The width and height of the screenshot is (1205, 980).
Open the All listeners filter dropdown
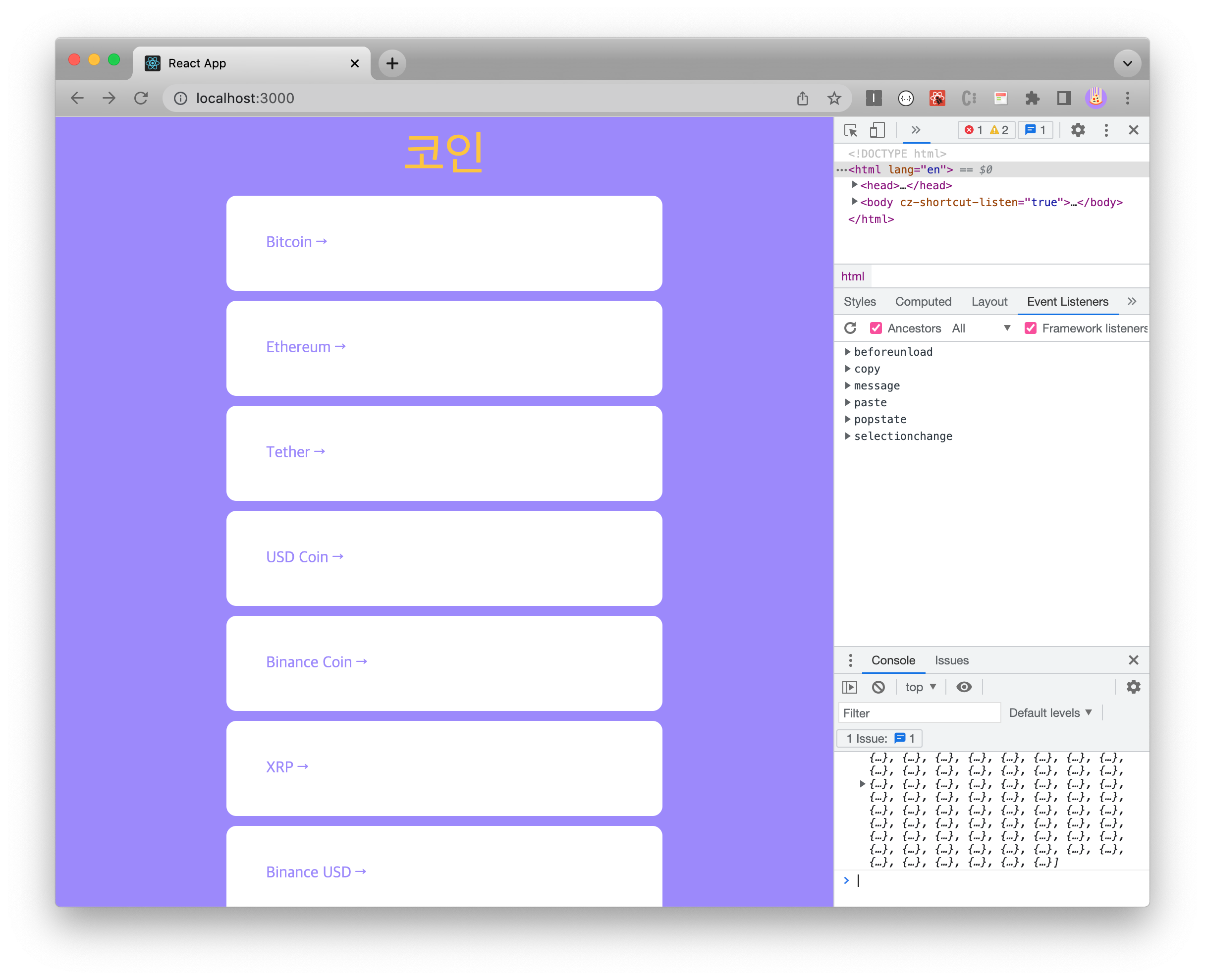tap(981, 328)
